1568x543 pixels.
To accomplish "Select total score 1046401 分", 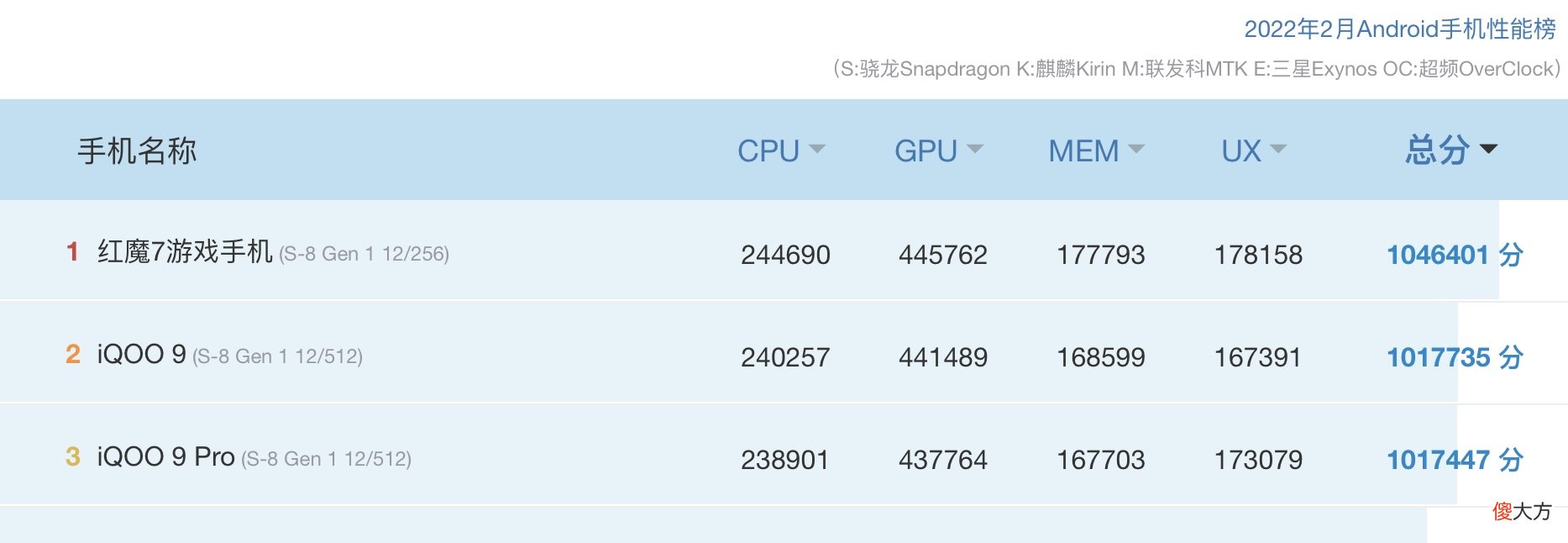I will 1455,255.
